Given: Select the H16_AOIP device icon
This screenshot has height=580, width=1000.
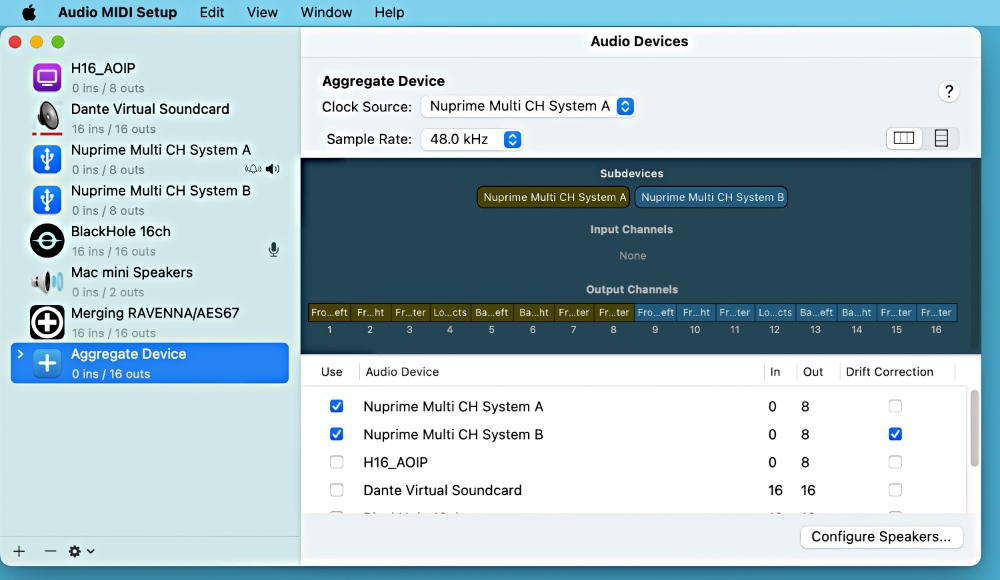Looking at the screenshot, I should (x=47, y=78).
